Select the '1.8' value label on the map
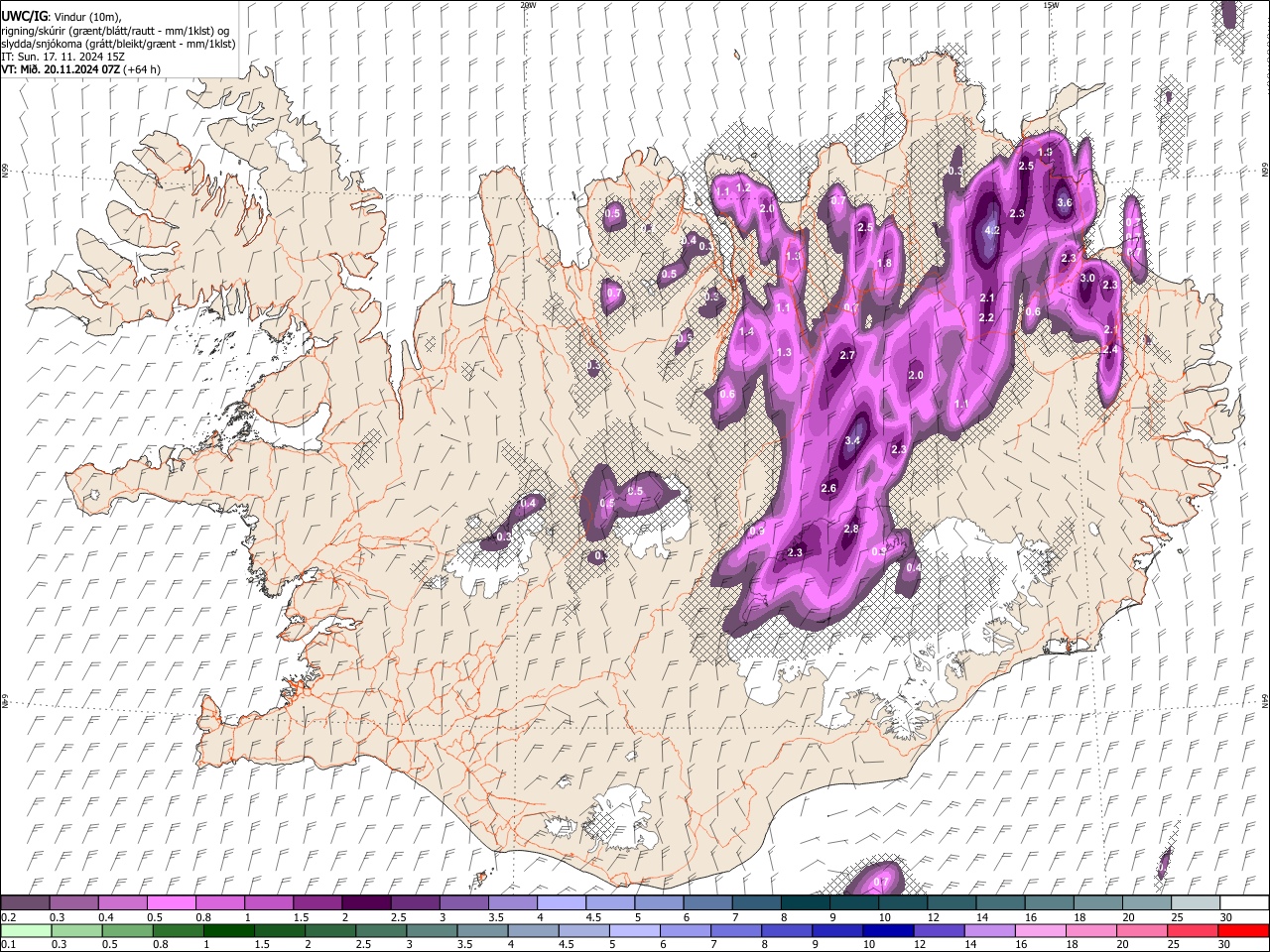Viewport: 1270px width, 952px height. point(885,264)
